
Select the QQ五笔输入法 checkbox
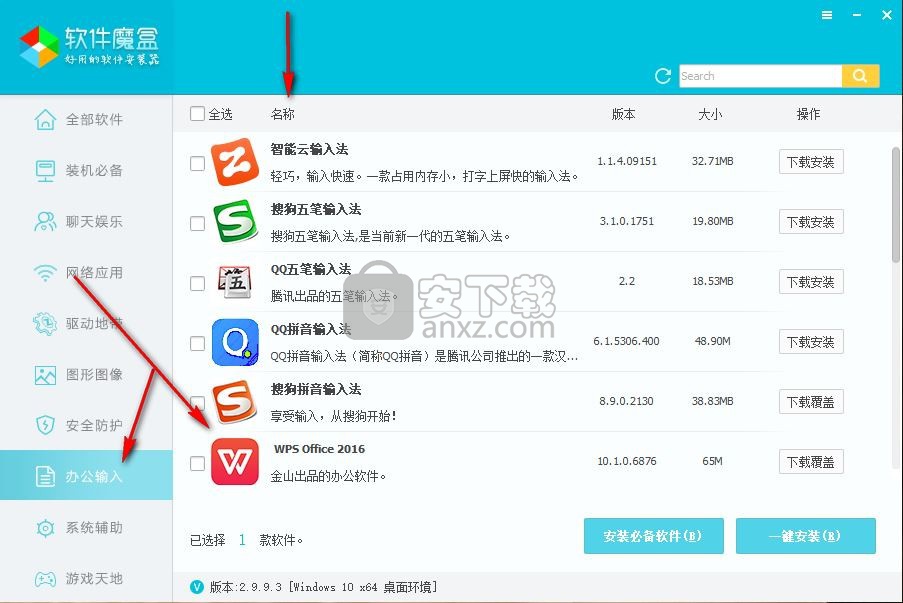pos(198,283)
